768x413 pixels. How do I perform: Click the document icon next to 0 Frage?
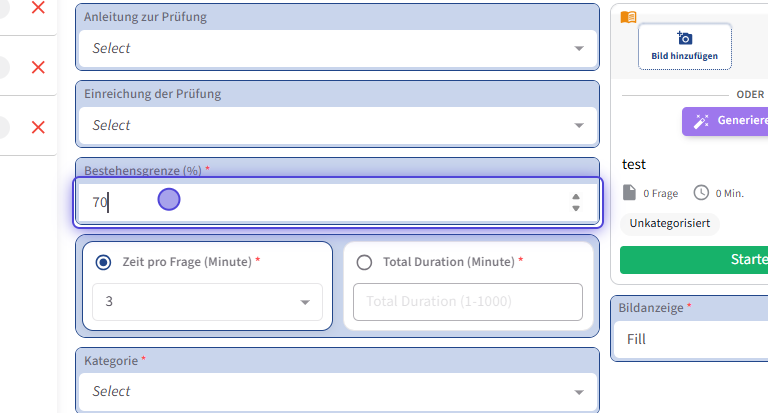(629, 192)
